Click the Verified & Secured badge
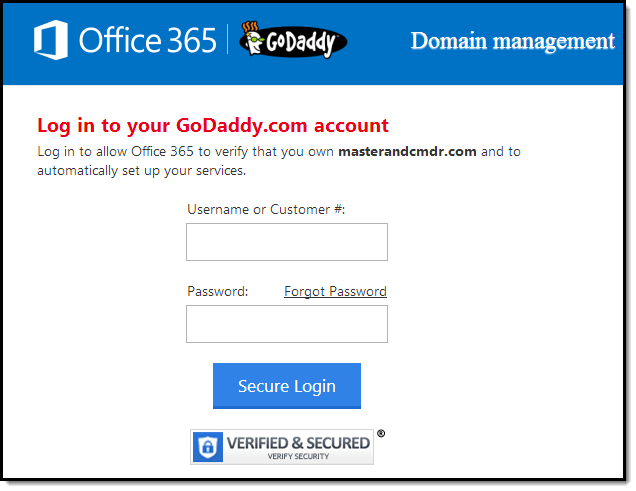This screenshot has height=491, width=636. click(x=283, y=447)
